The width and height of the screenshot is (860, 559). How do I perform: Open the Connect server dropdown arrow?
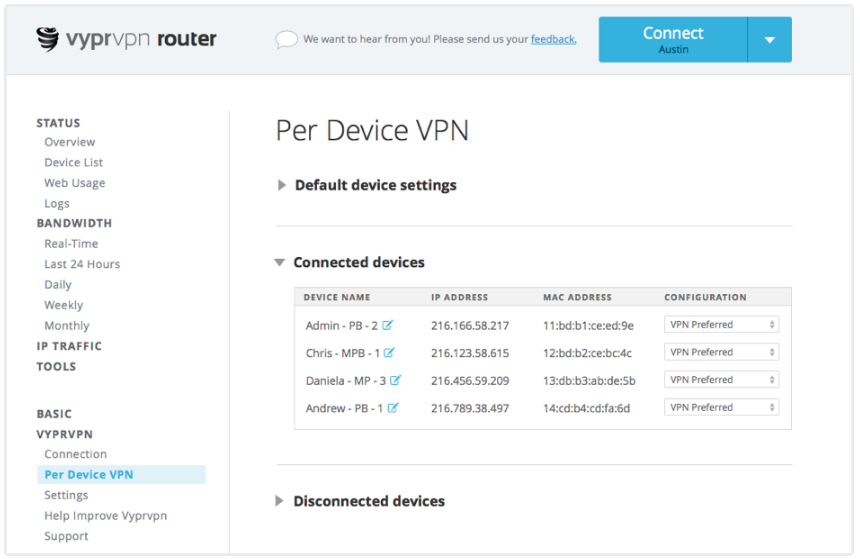[769, 40]
